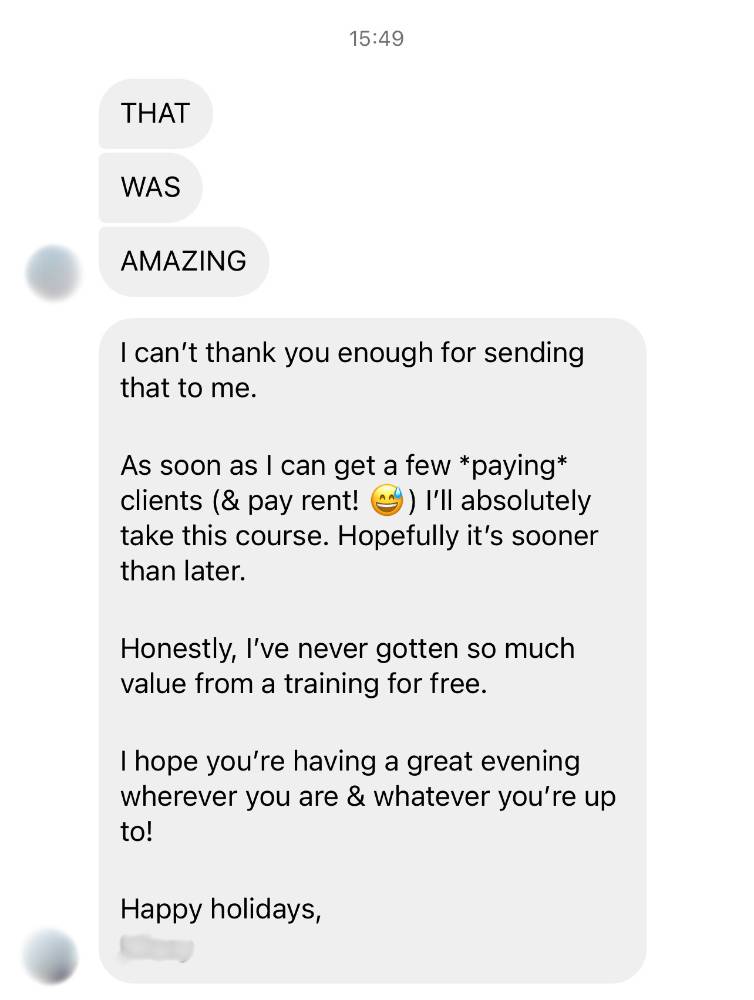
Task: Tap the 'to!' word in the message
Action: pos(137,832)
